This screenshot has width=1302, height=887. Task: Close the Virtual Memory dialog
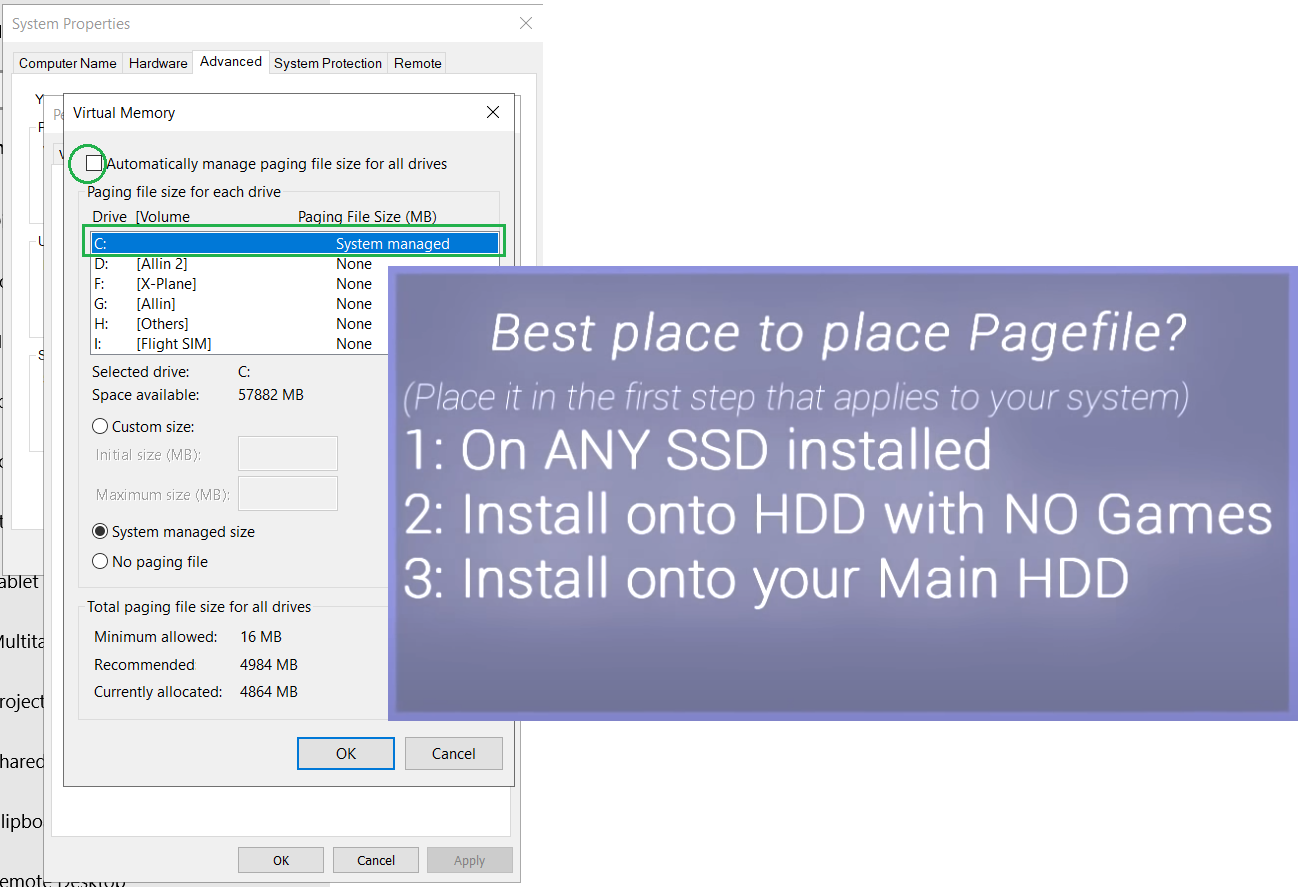coord(492,113)
